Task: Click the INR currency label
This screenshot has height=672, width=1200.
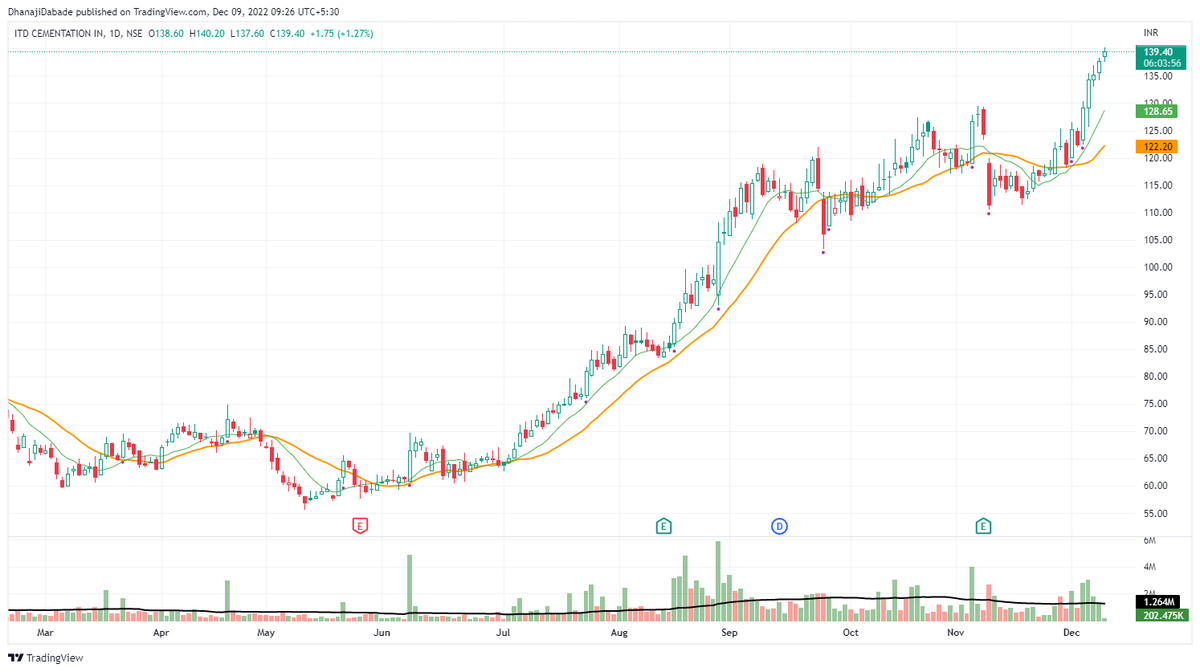Action: 1151,33
